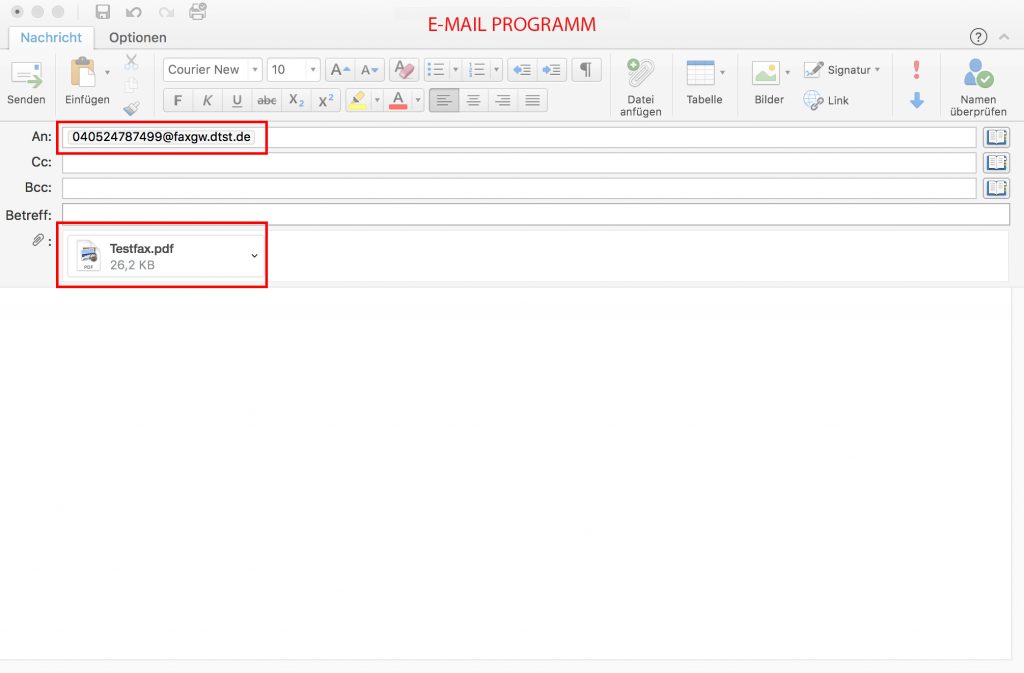Click the clear formatting eraser icon
Image resolution: width=1024 pixels, height=673 pixels.
pos(403,70)
